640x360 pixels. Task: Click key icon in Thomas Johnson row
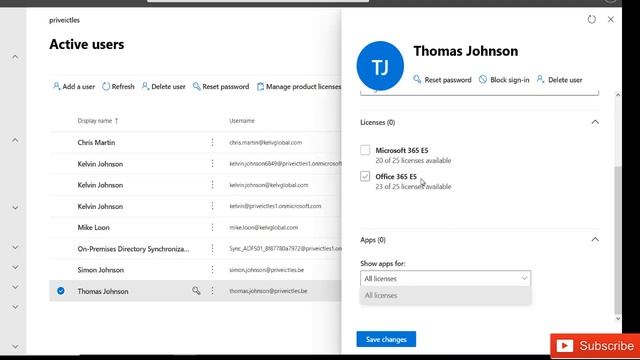point(196,291)
